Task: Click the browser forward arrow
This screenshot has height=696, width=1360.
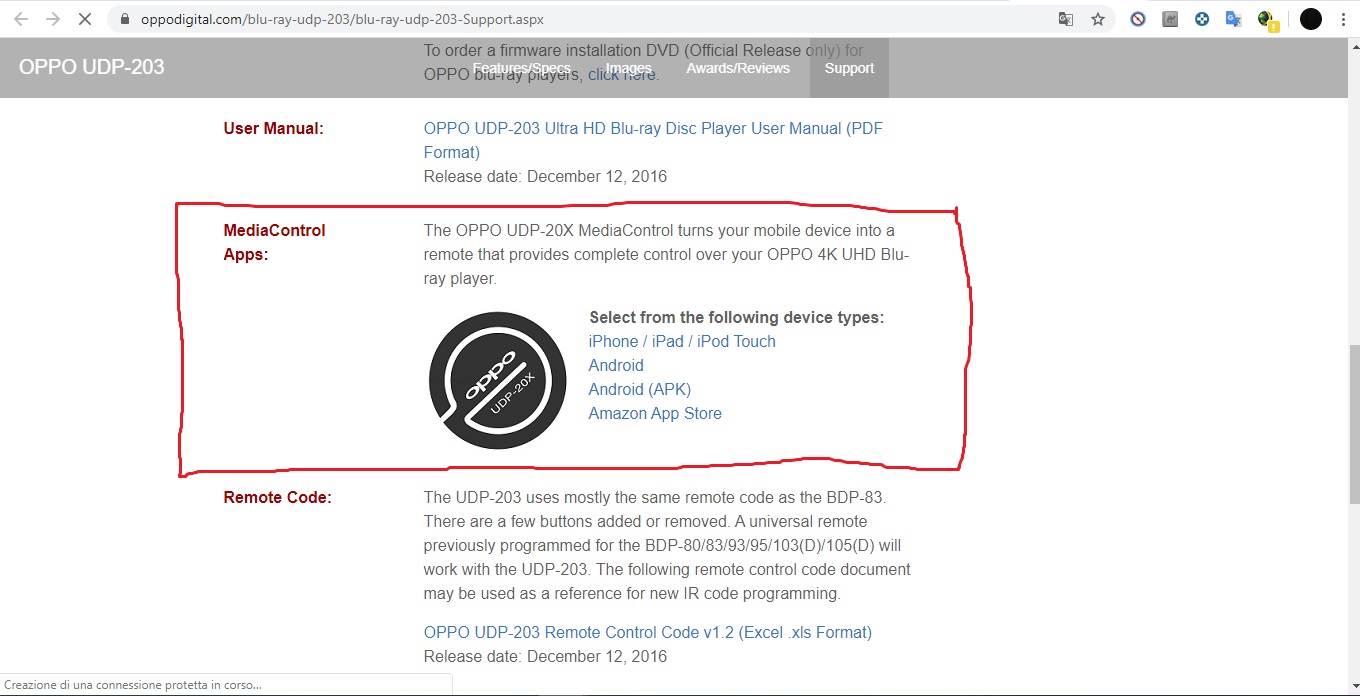Action: pos(53,19)
